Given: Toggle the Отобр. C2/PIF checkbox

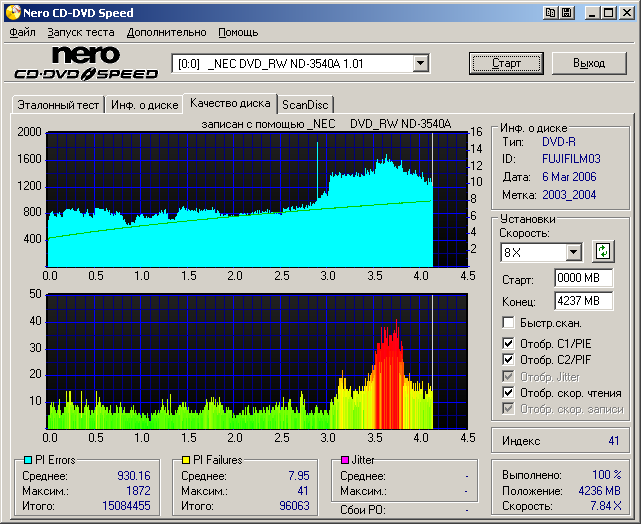Looking at the screenshot, I should coord(509,360).
